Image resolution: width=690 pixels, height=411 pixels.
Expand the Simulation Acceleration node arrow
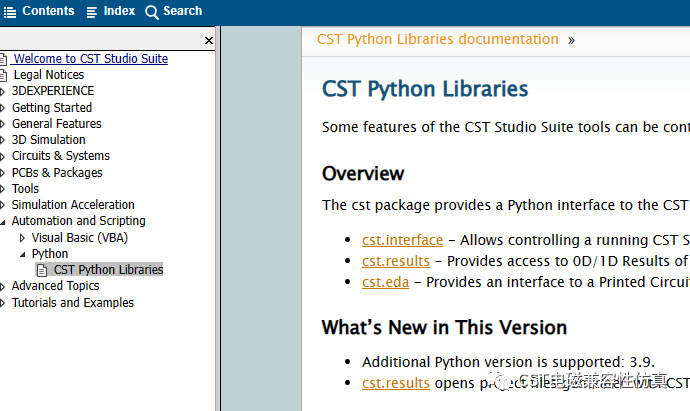tap(2, 205)
